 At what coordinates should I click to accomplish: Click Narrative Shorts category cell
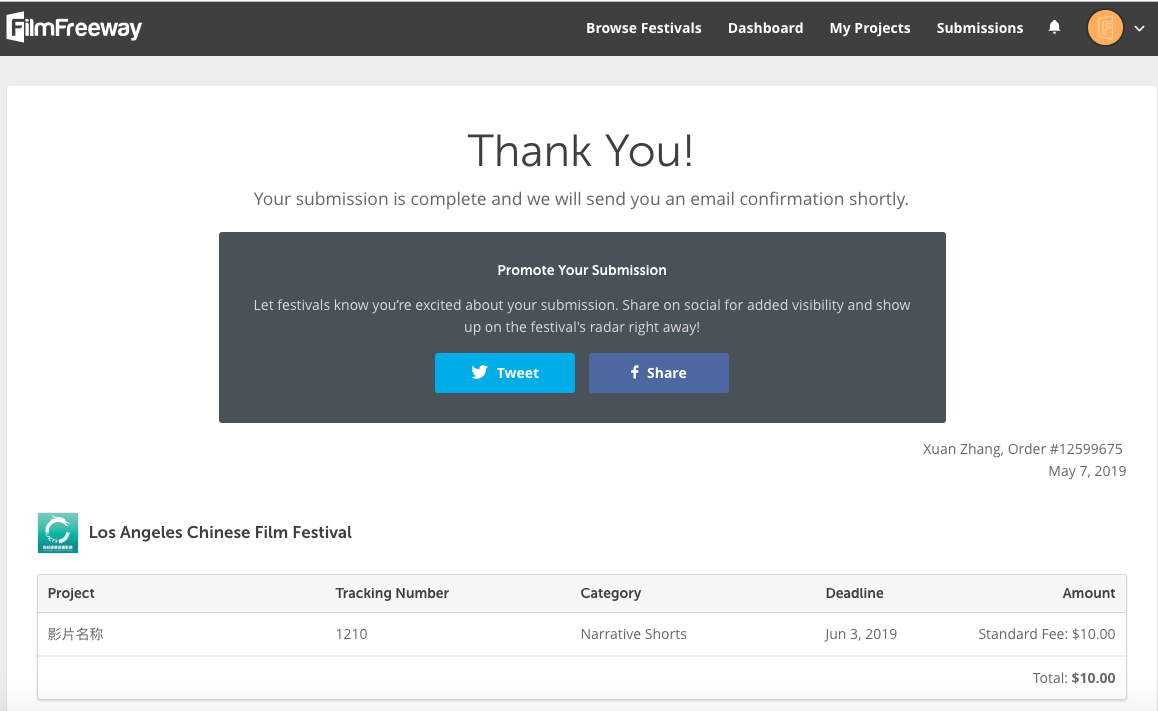(x=633, y=634)
